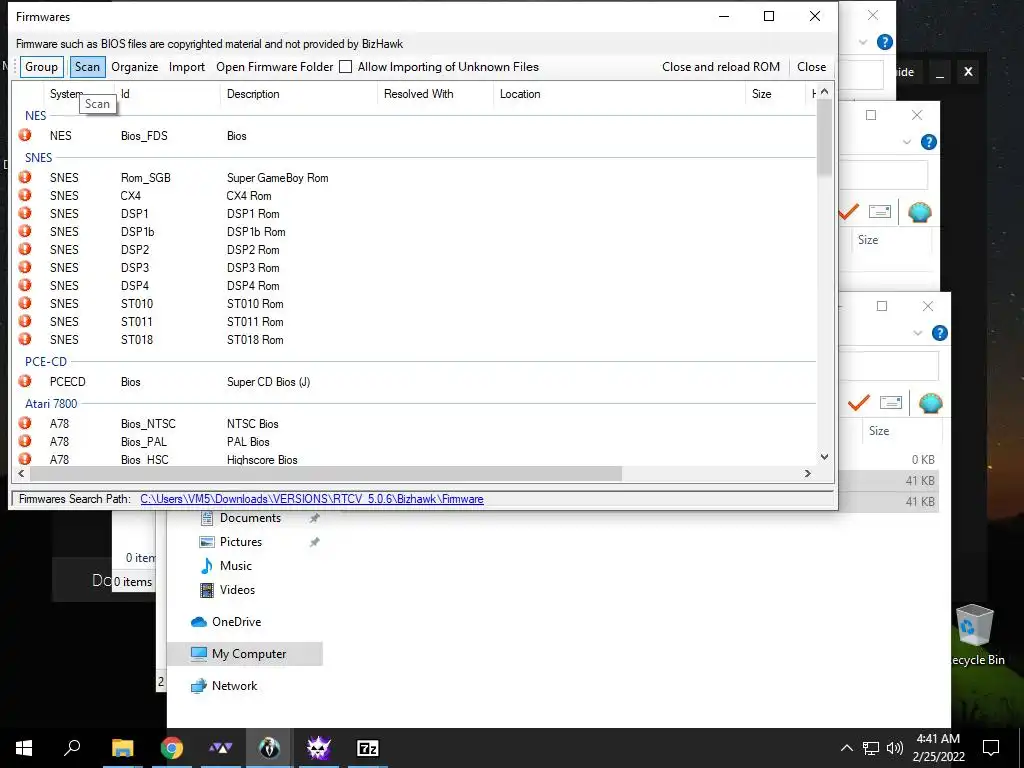Open Pictures in File Explorer sidebar
This screenshot has width=1024, height=768.
(240, 542)
